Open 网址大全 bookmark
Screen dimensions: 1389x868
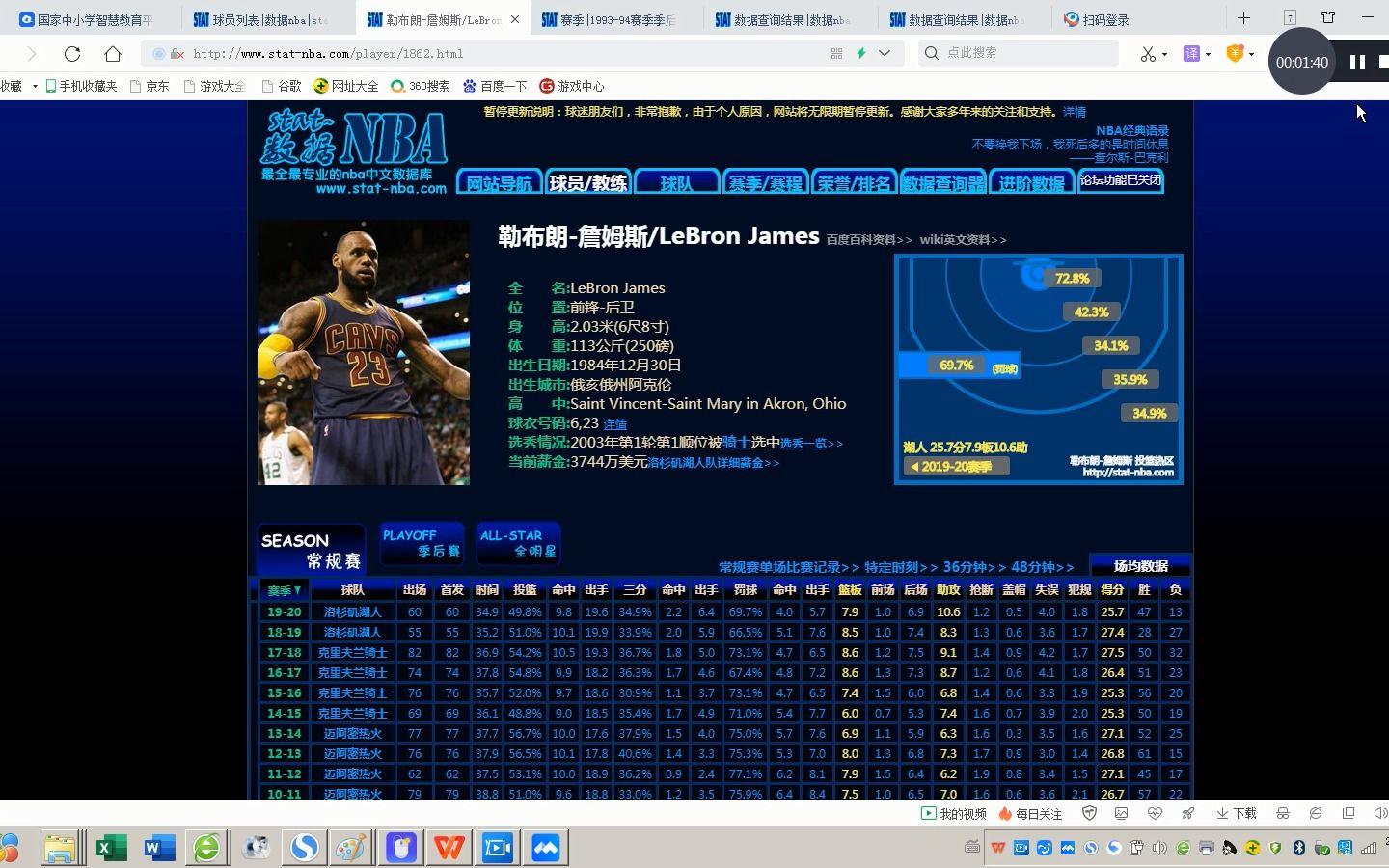pyautogui.click(x=346, y=86)
